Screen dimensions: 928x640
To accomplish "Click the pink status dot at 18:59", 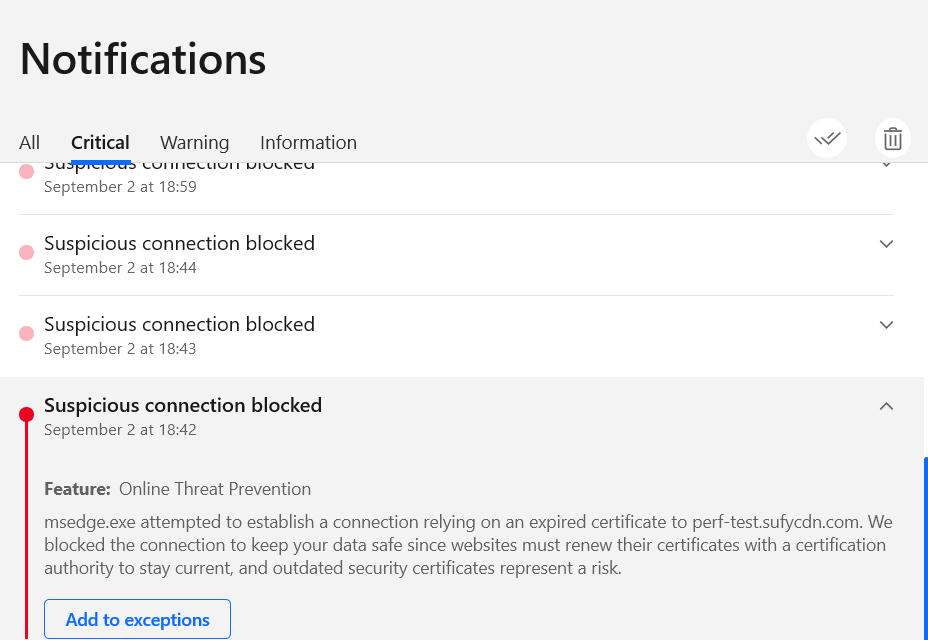I will (27, 172).
